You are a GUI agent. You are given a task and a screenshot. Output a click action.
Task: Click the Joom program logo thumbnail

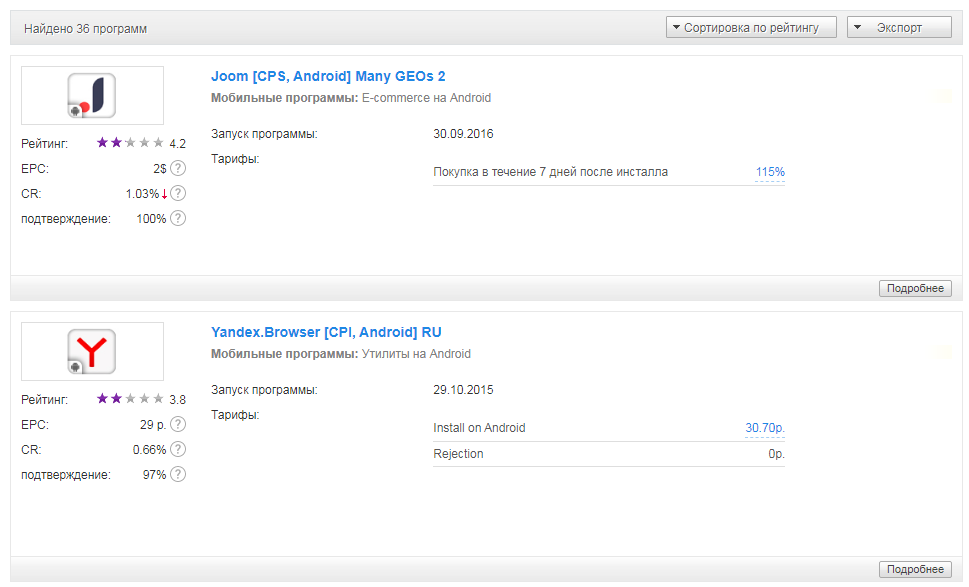(92, 95)
